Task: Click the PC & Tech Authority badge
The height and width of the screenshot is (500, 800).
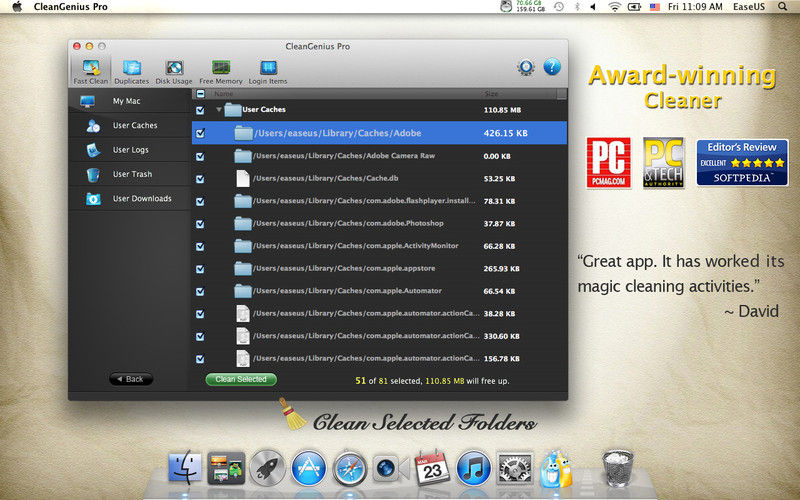Action: [663, 163]
